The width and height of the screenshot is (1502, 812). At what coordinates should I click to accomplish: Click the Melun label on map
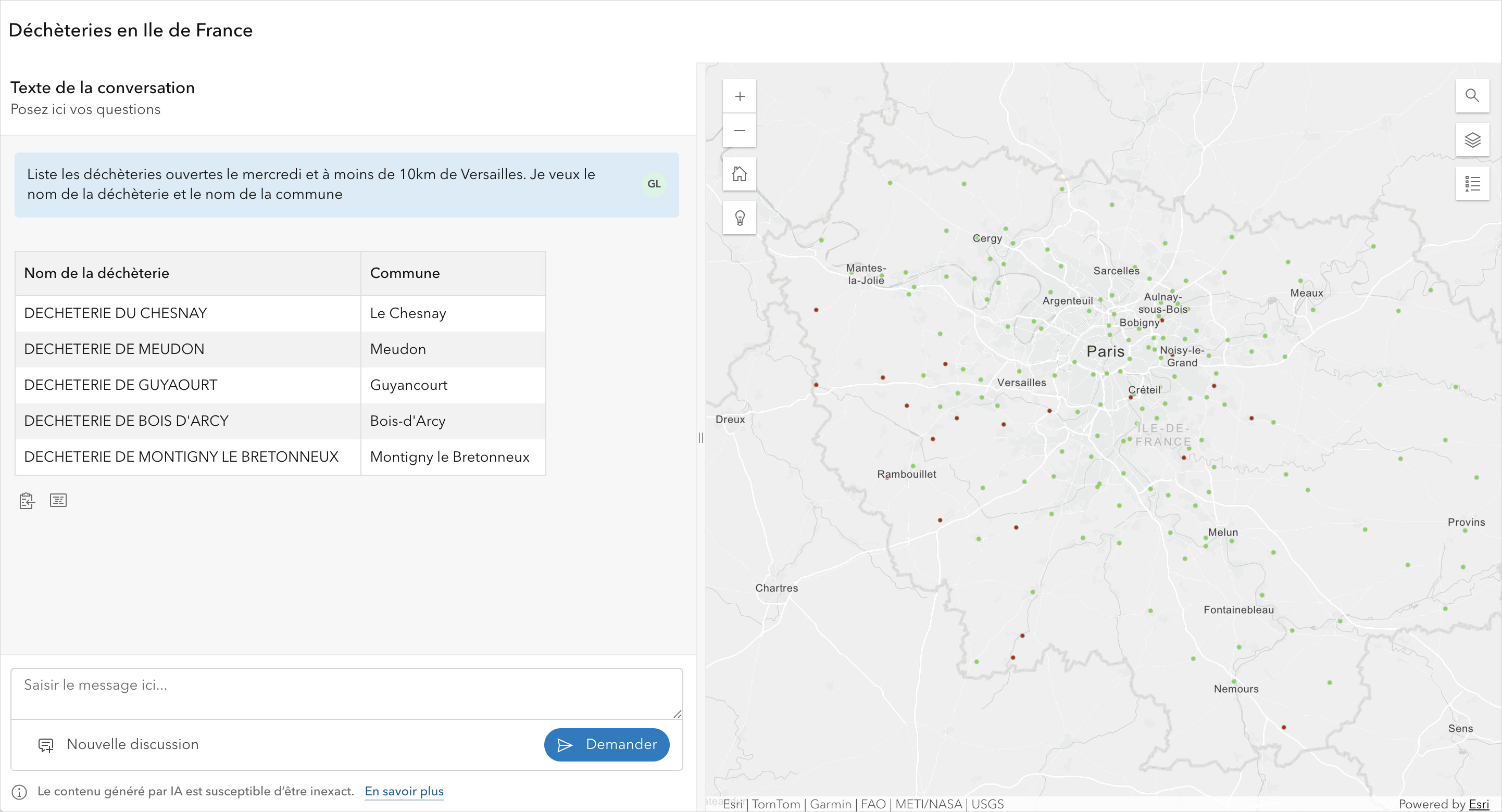tap(1223, 533)
